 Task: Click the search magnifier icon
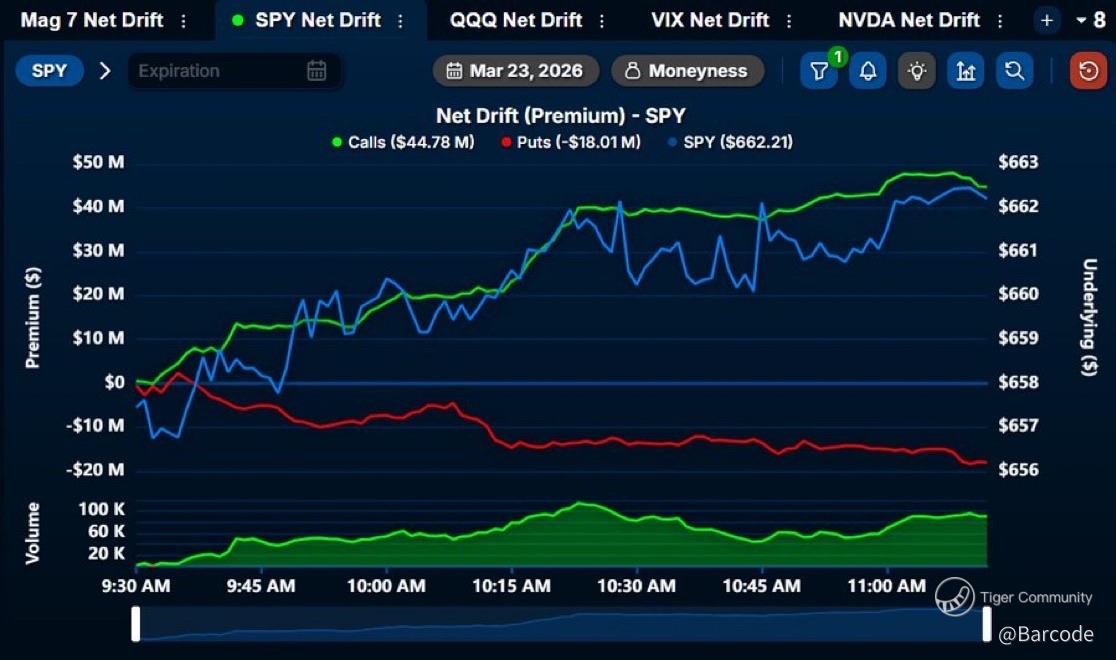[x=1014, y=70]
